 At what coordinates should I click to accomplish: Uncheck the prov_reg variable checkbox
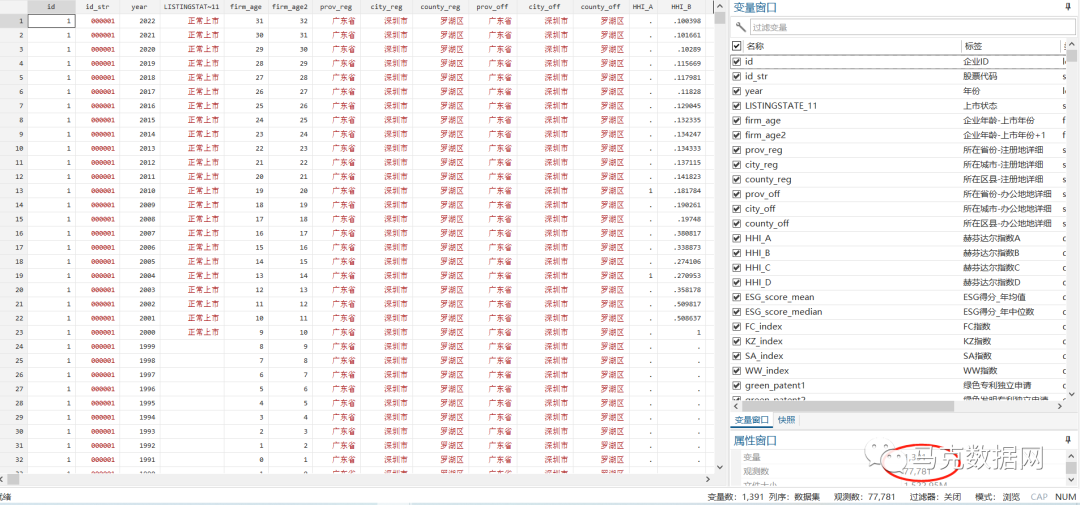click(x=736, y=150)
